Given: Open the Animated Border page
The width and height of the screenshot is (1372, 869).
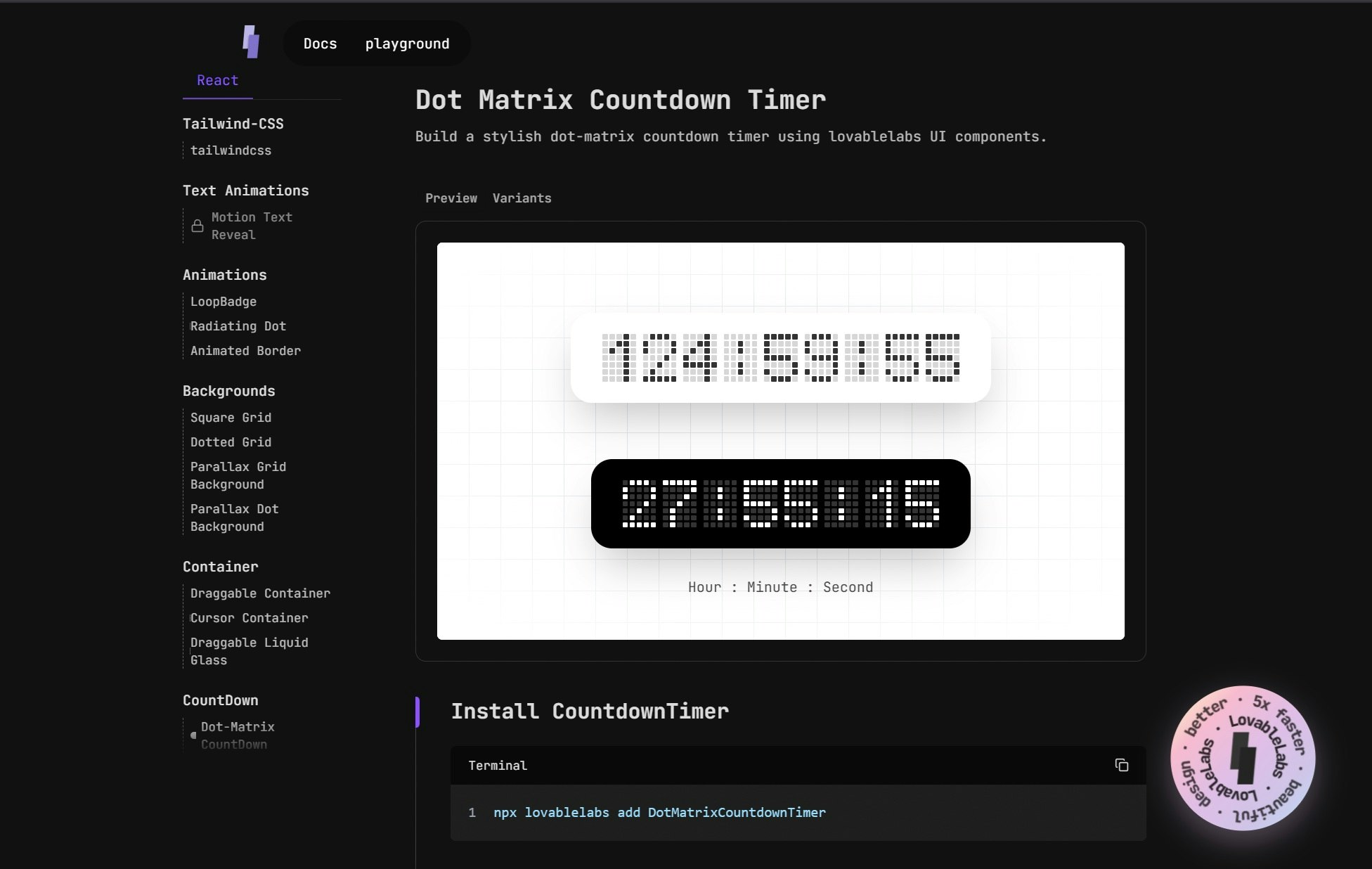Looking at the screenshot, I should point(245,351).
